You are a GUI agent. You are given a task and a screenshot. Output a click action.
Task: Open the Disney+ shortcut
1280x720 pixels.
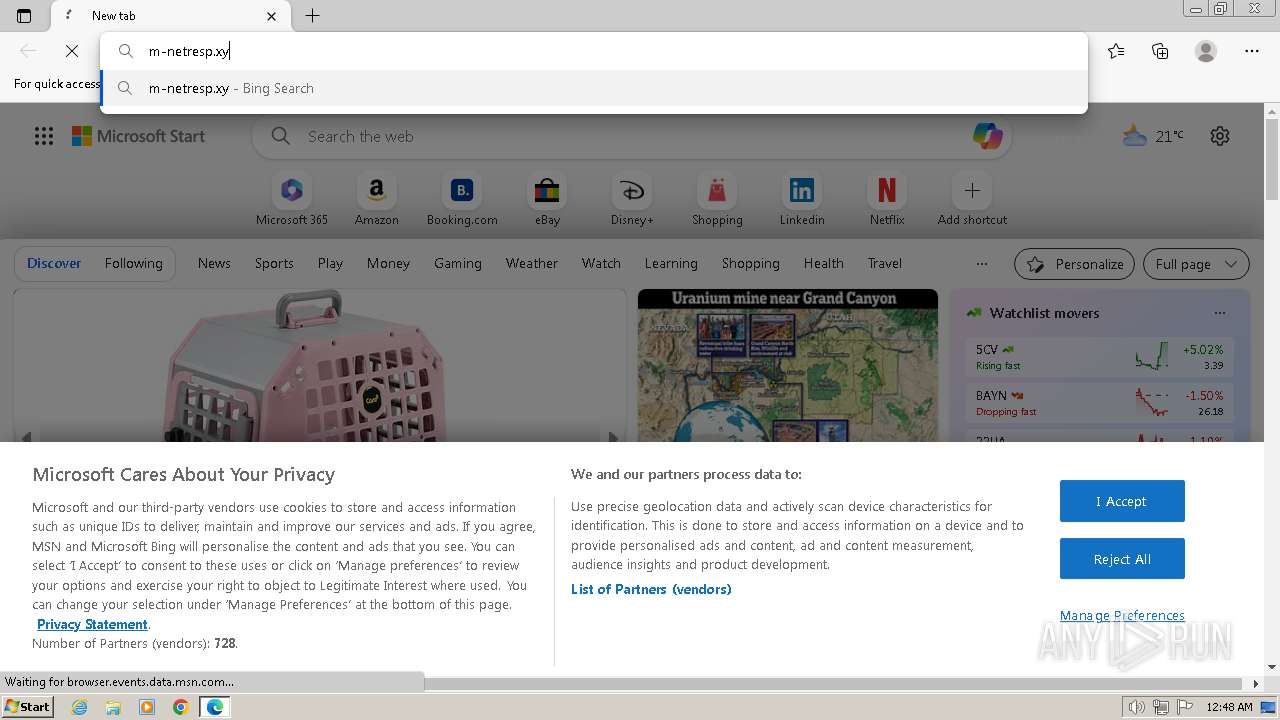(632, 199)
